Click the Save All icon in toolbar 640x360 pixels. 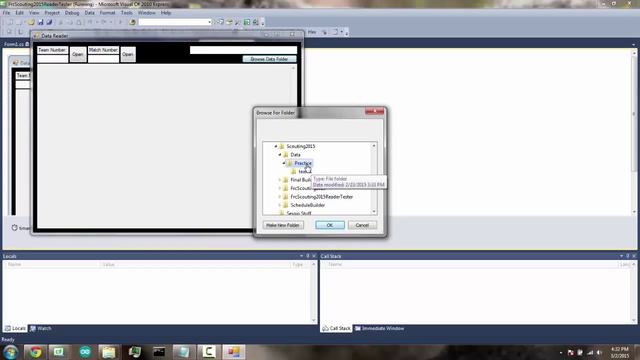pyautogui.click(x=49, y=22)
